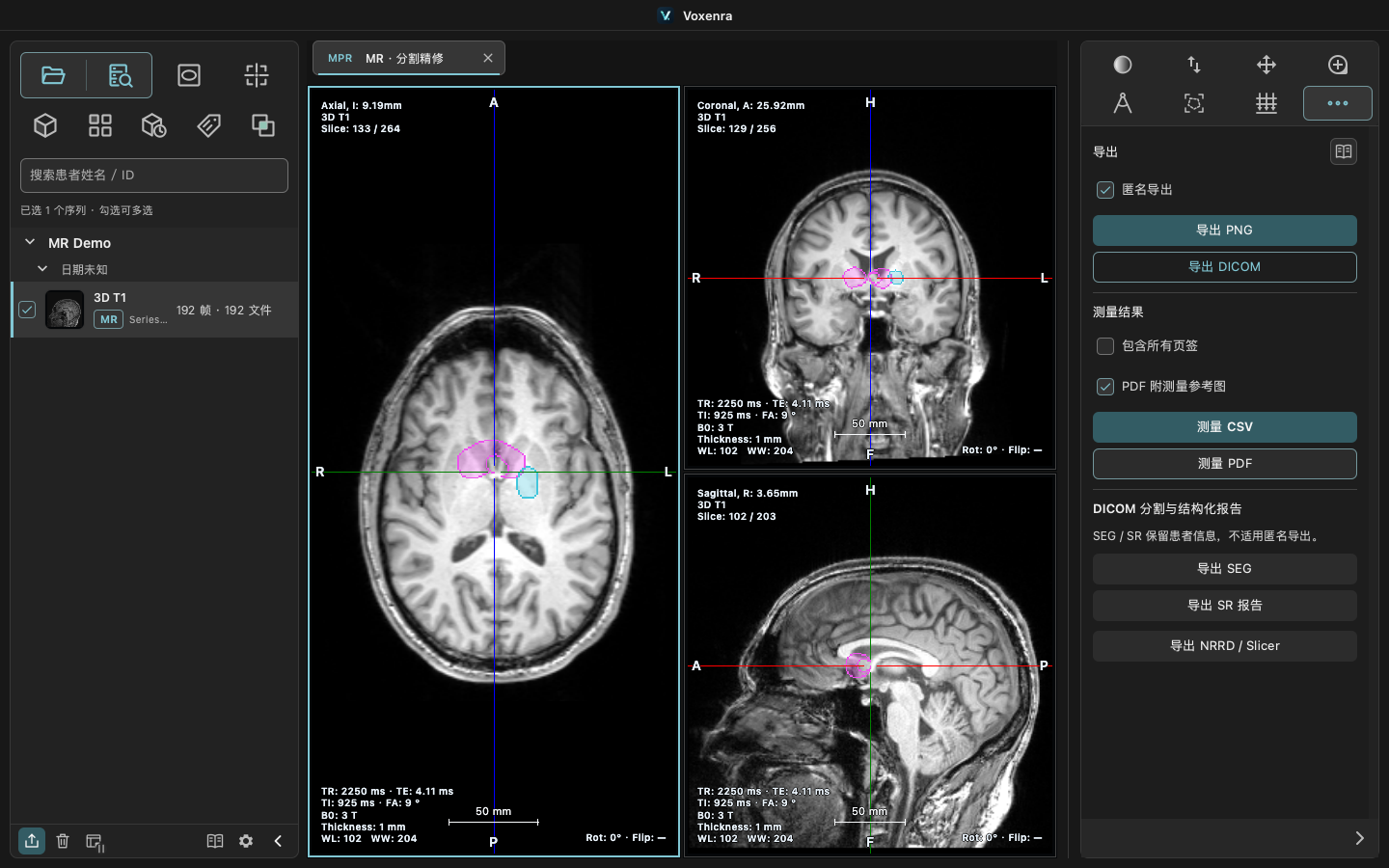Collapse the MR Demo patient node
The image size is (1389, 868).
(30, 242)
